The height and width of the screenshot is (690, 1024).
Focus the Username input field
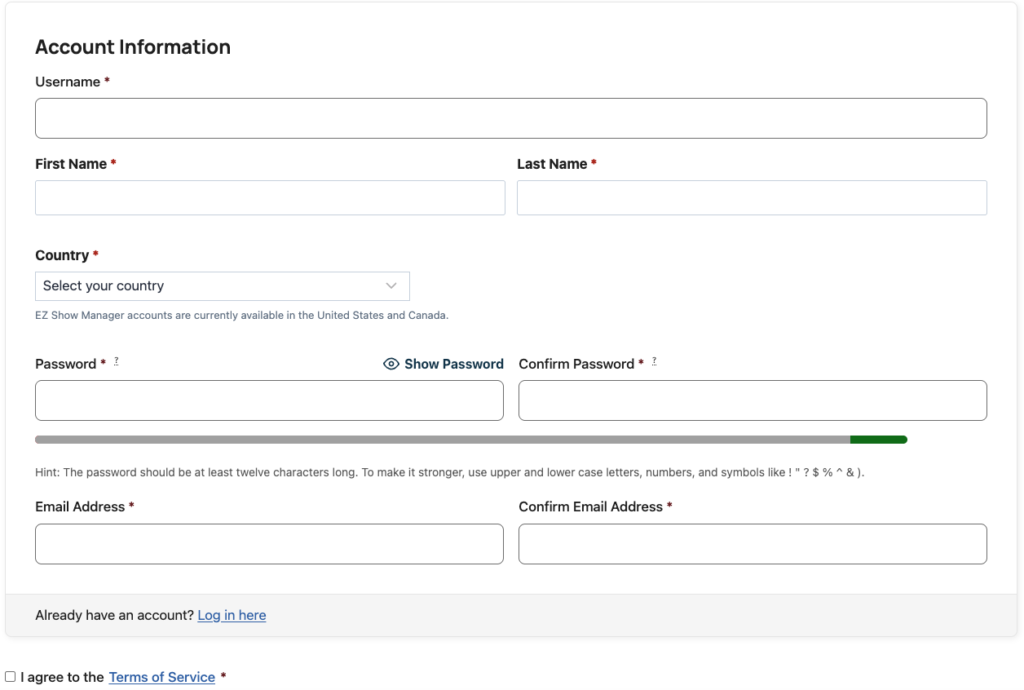point(511,118)
